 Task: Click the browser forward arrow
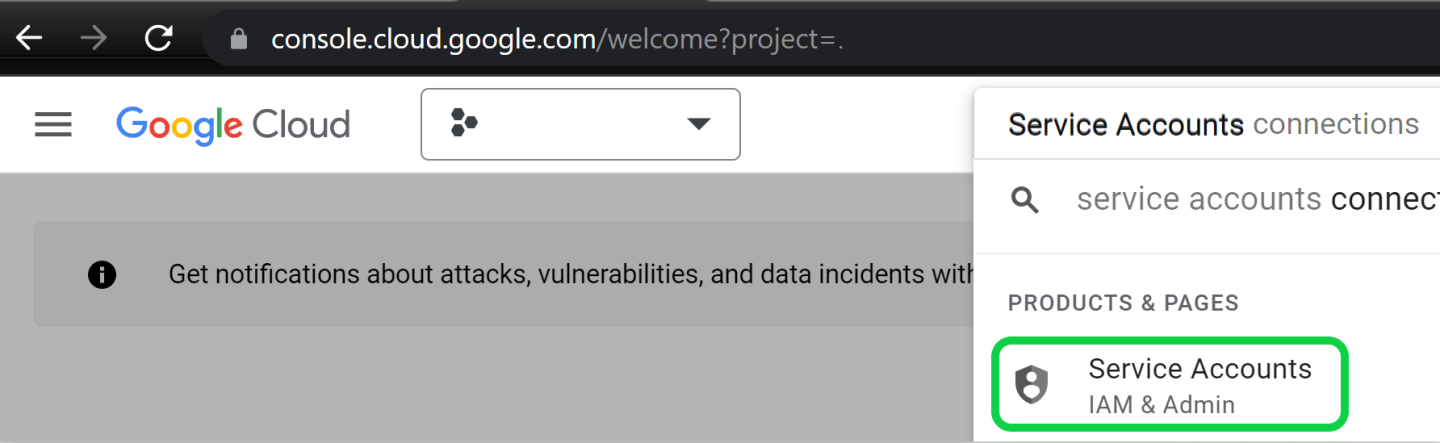[94, 39]
